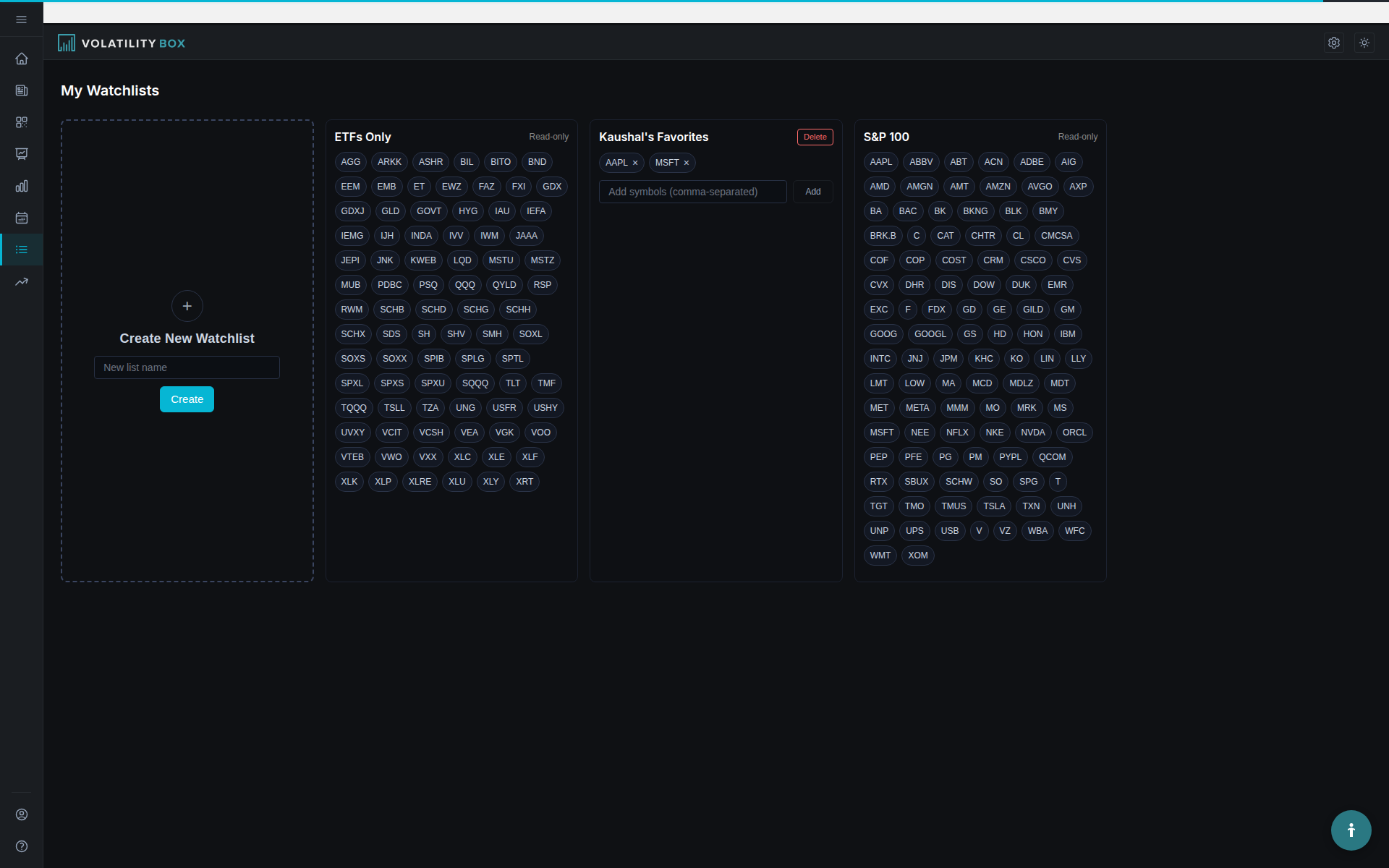Image resolution: width=1389 pixels, height=868 pixels.
Task: Select the QQQ ticker chip
Action: point(465,285)
